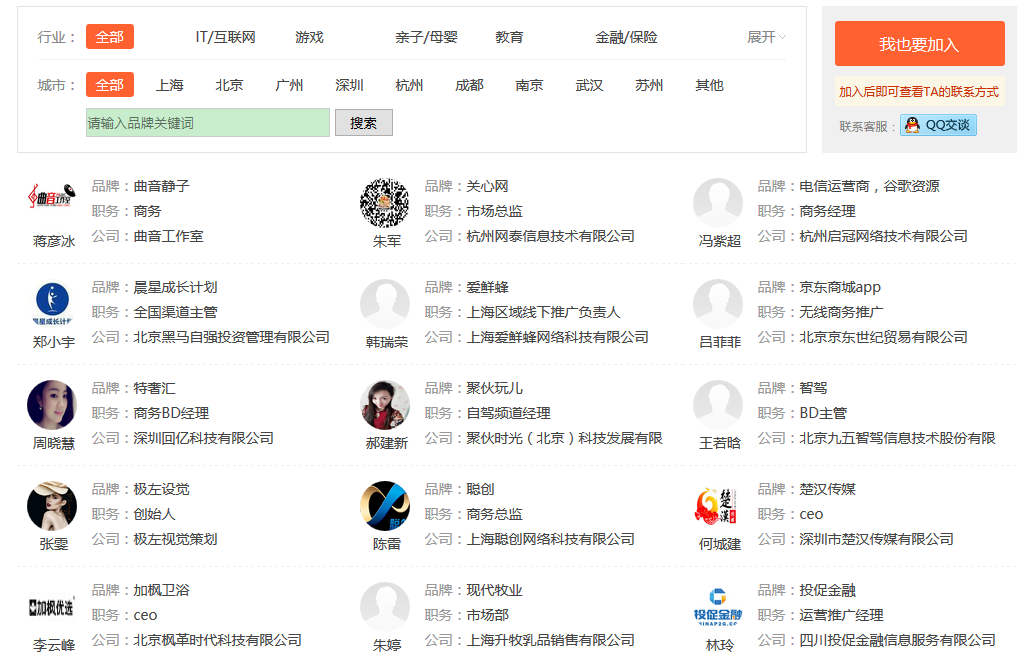This screenshot has height=662, width=1025.
Task: Click the name 吕菲菲
Action: tap(720, 342)
